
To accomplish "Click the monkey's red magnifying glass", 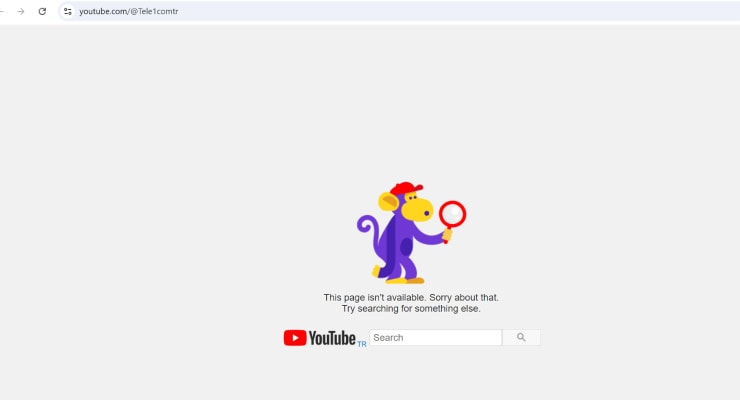I will pyautogui.click(x=453, y=214).
